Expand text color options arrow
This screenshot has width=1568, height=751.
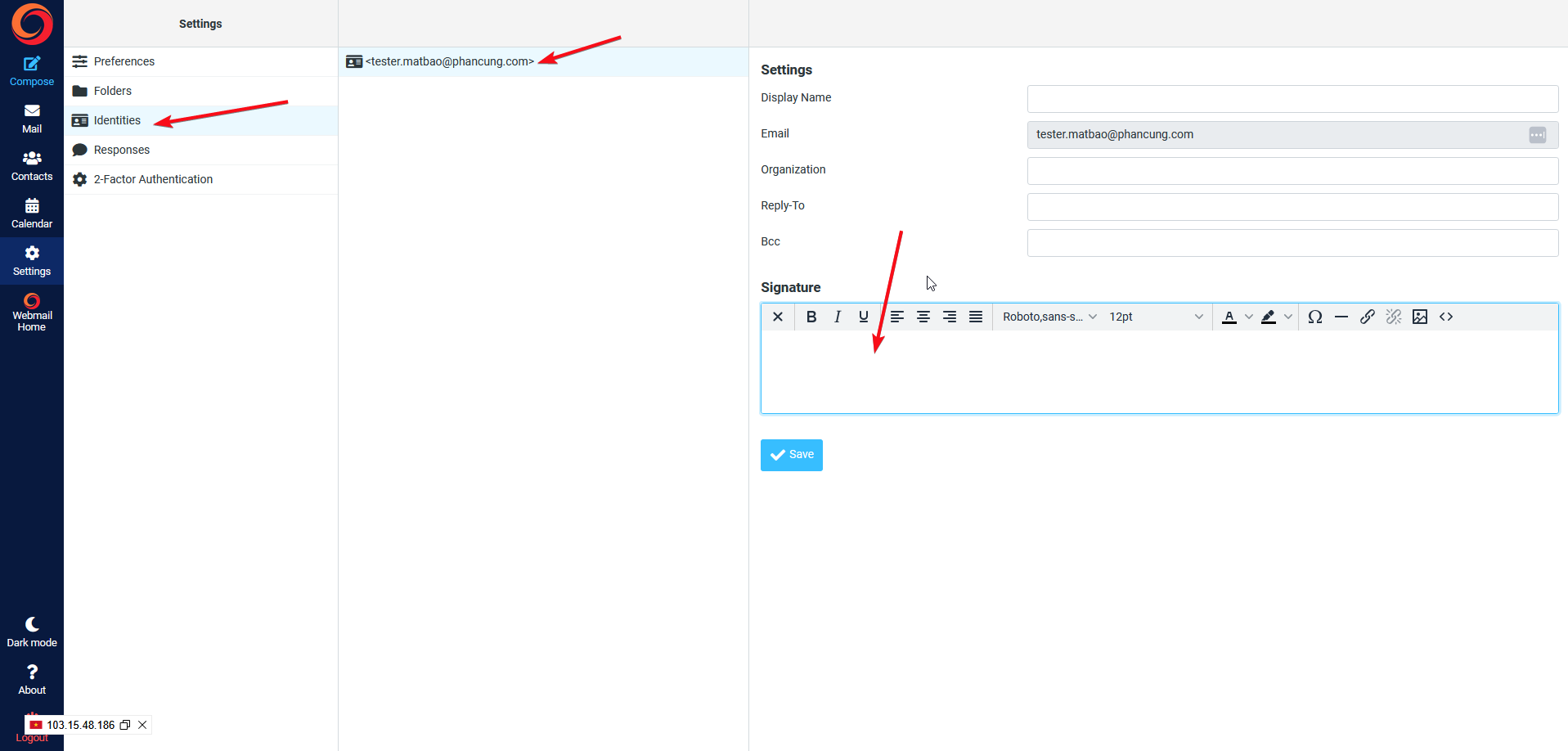[x=1248, y=317]
